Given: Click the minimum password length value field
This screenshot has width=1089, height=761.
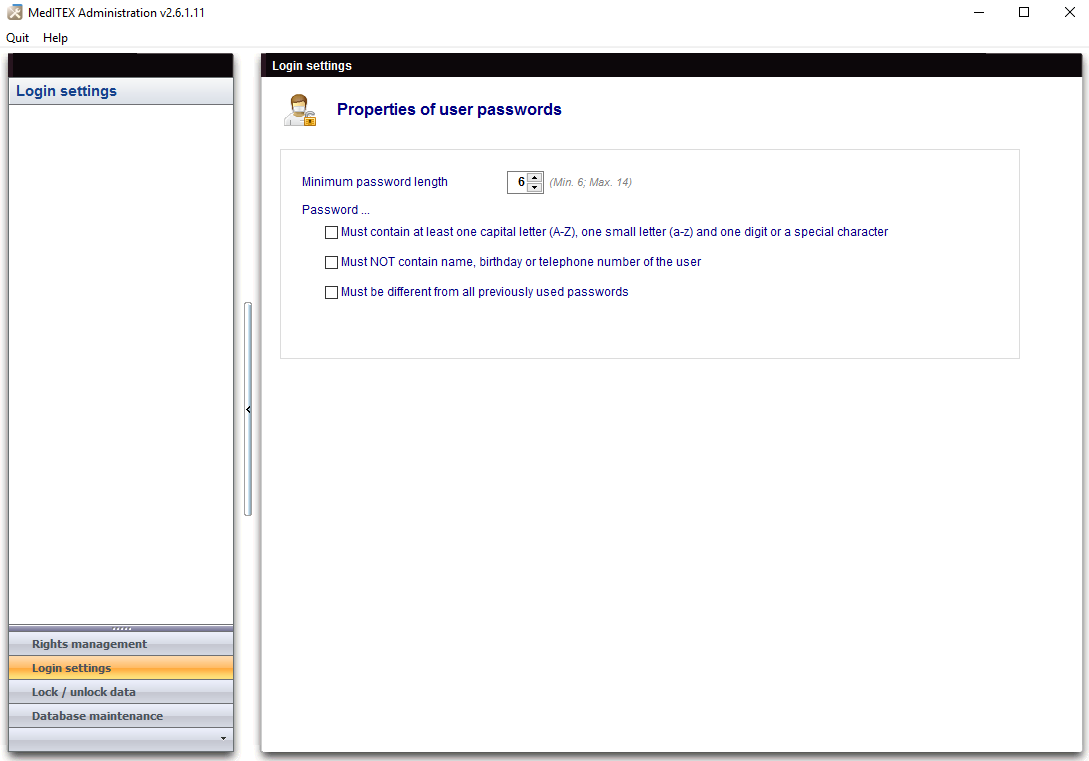Looking at the screenshot, I should [518, 182].
